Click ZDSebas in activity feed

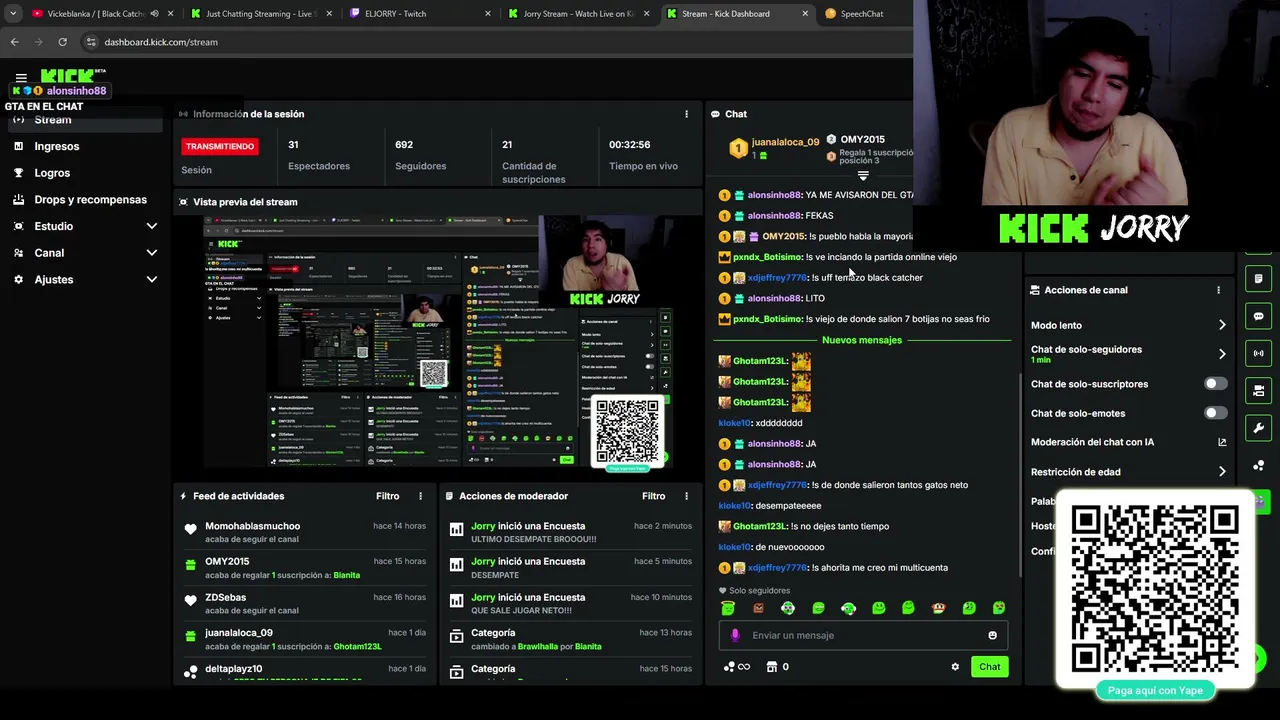[225, 597]
